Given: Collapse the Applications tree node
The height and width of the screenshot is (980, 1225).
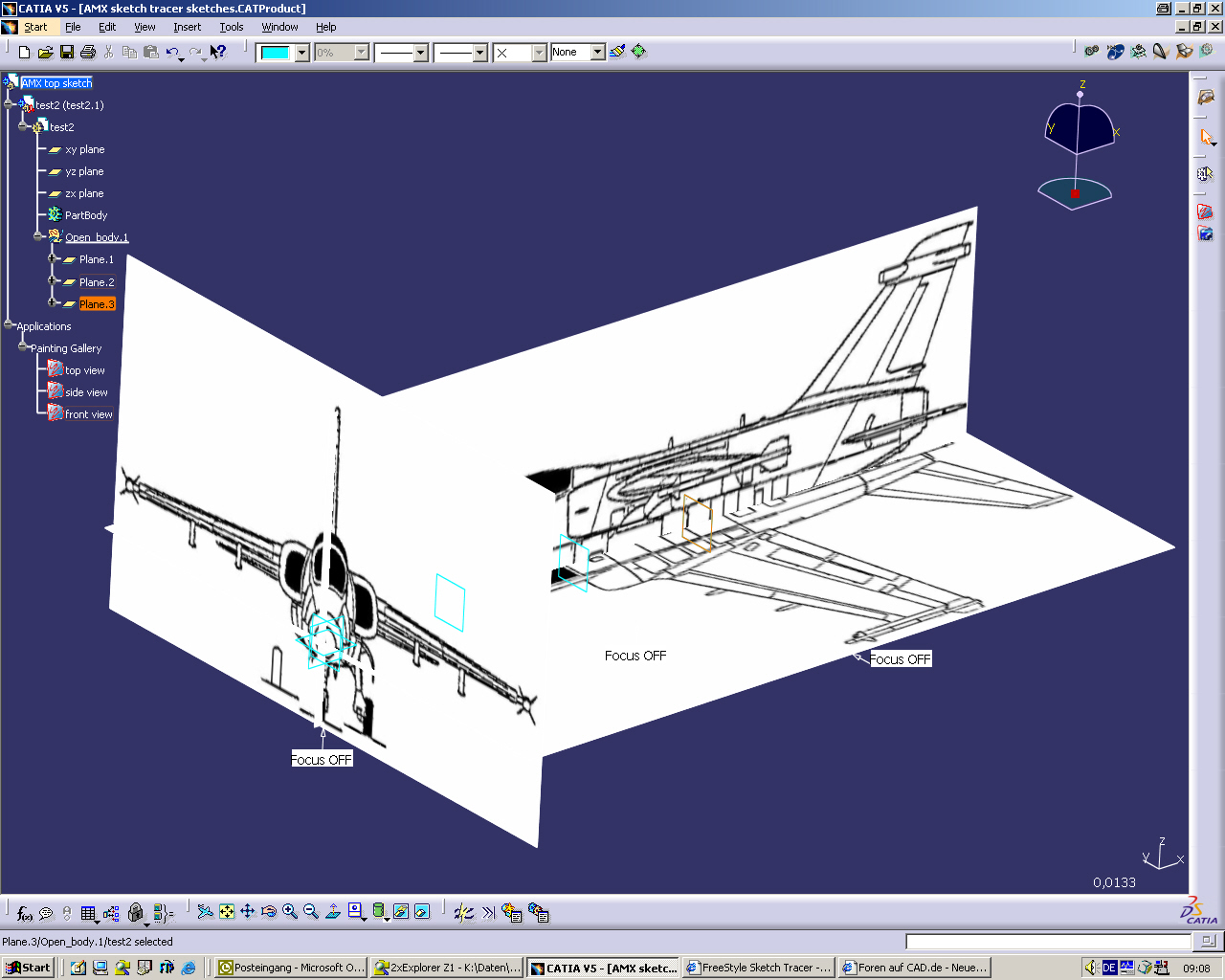Looking at the screenshot, I should click(9, 325).
